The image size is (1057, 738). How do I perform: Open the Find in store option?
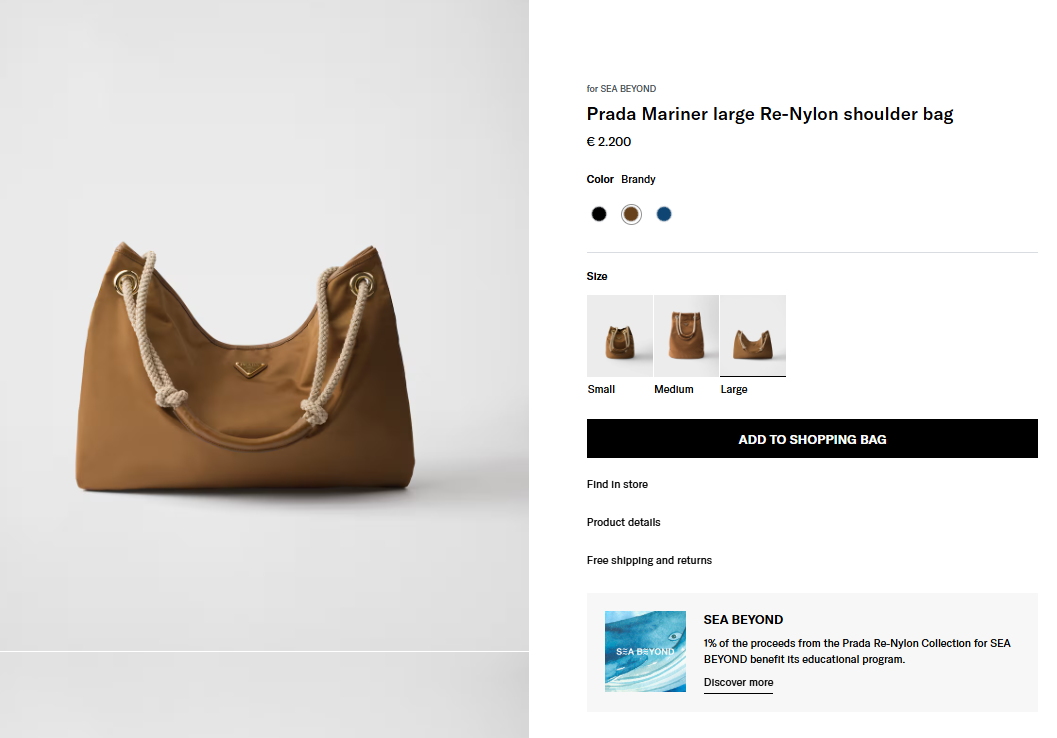pos(617,484)
